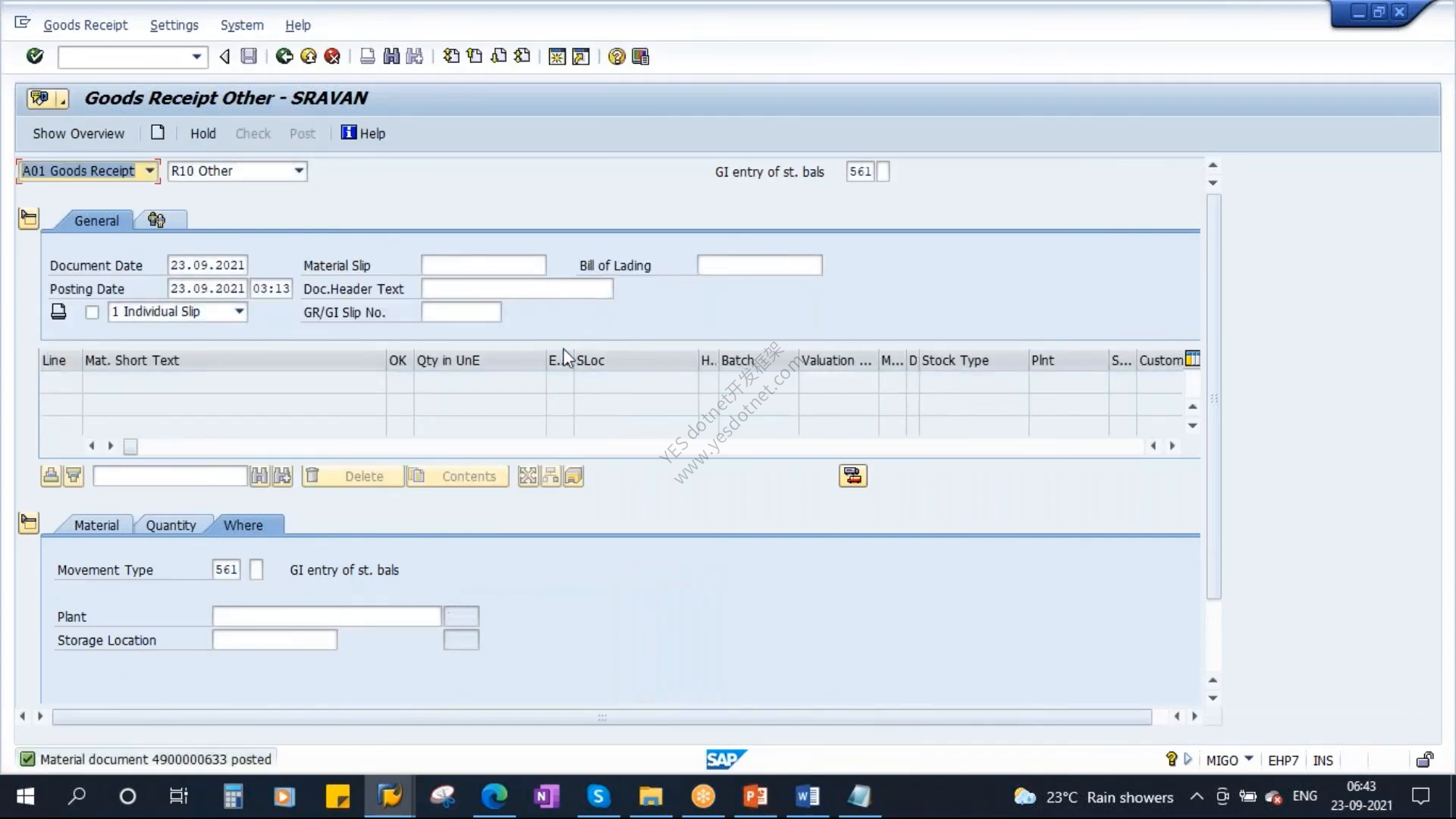Open Word from the taskbar
This screenshot has width=1456, height=819.
coord(808,796)
